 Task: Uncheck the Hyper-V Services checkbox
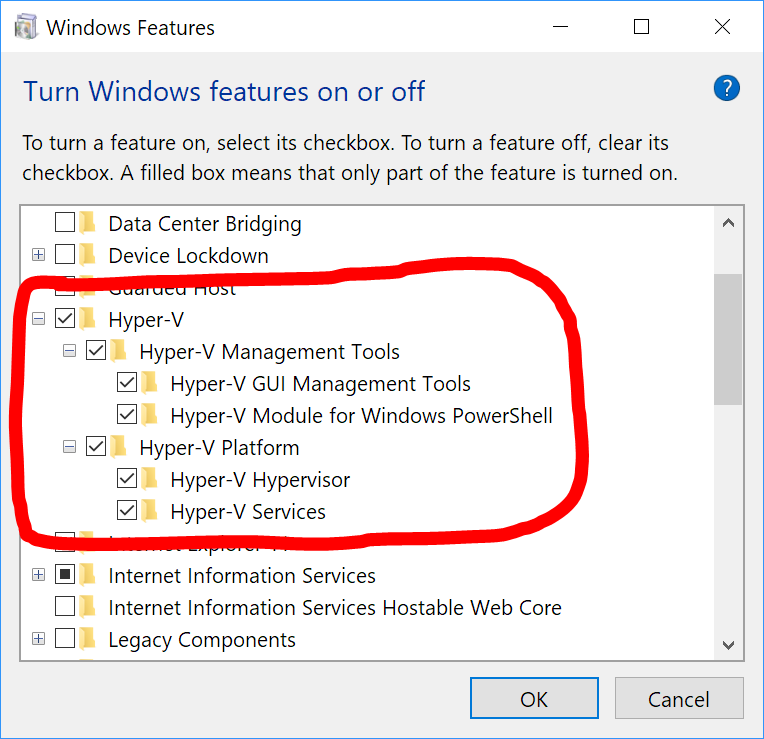(x=127, y=511)
